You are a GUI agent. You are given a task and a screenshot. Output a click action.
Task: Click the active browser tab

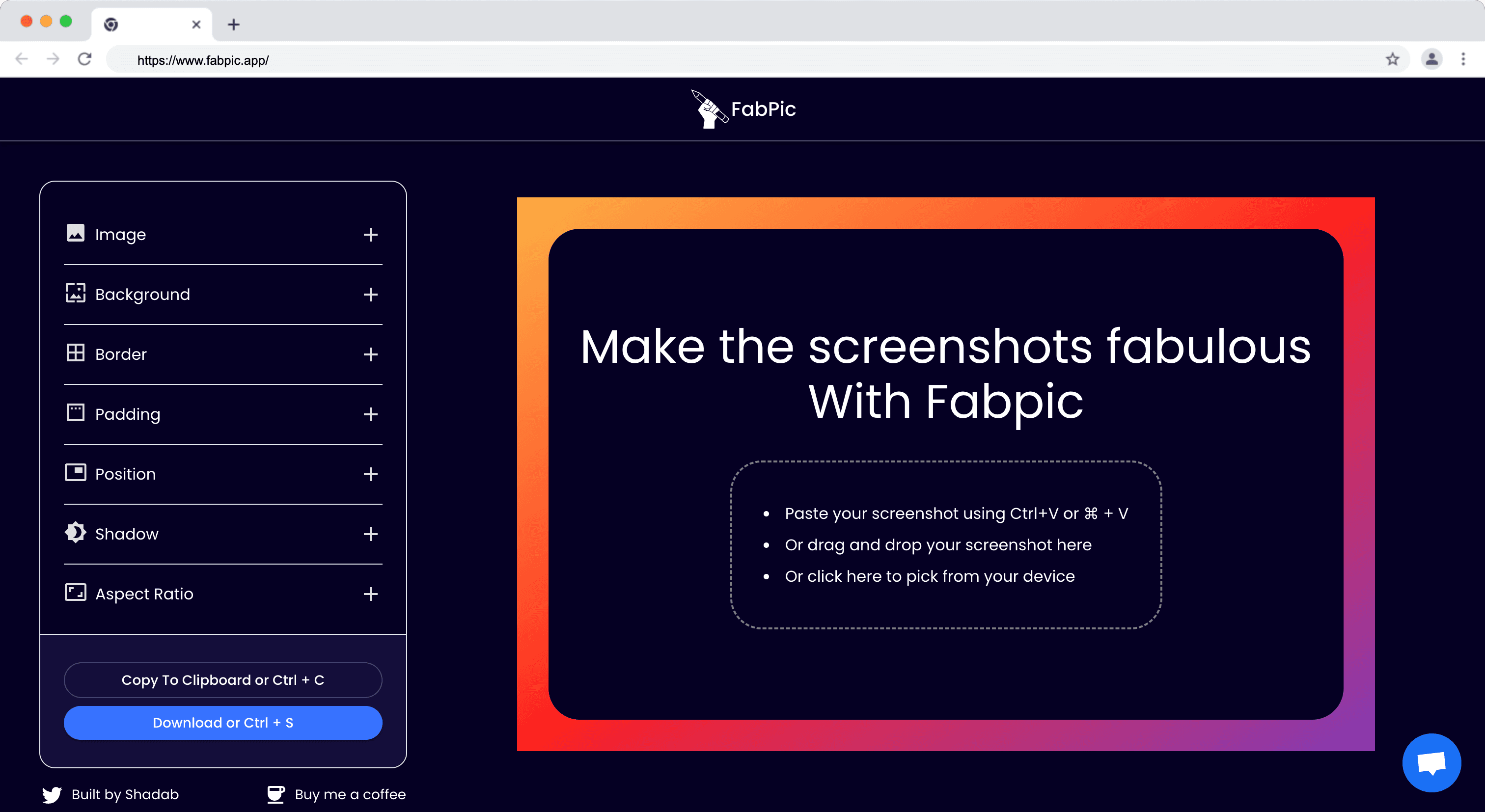click(x=152, y=24)
